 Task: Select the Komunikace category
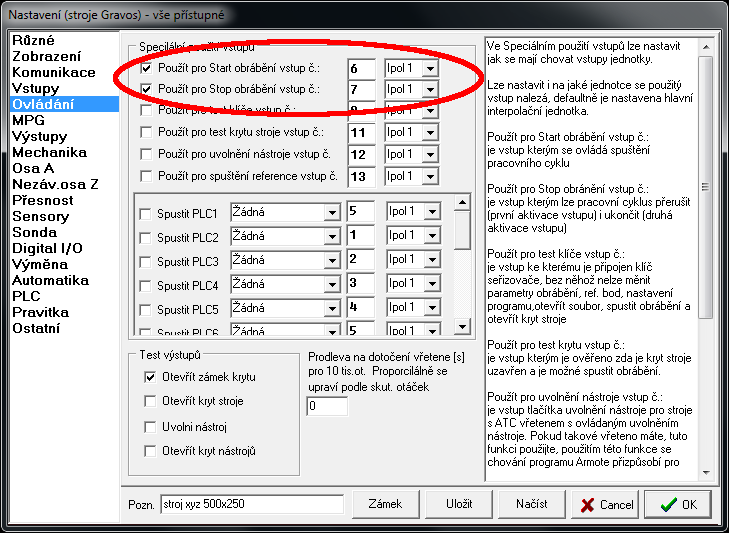tap(53, 72)
